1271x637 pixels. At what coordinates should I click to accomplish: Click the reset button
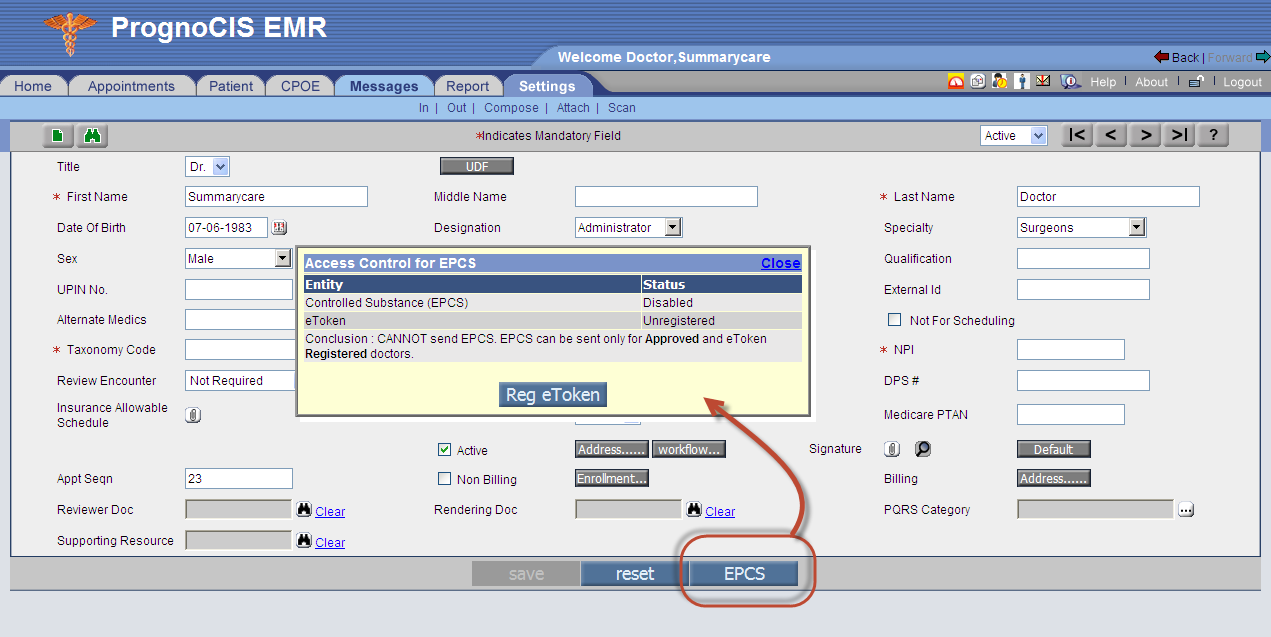pos(635,574)
